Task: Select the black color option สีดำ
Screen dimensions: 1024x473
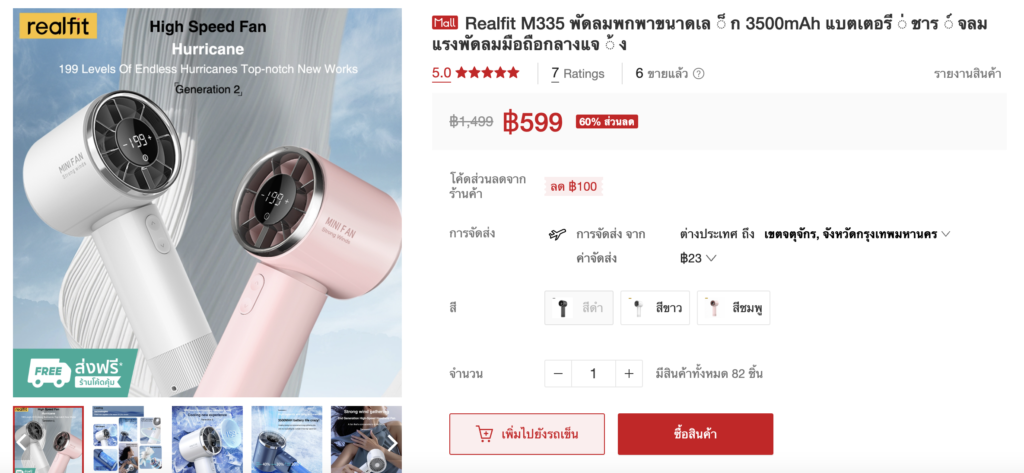Action: pos(579,308)
